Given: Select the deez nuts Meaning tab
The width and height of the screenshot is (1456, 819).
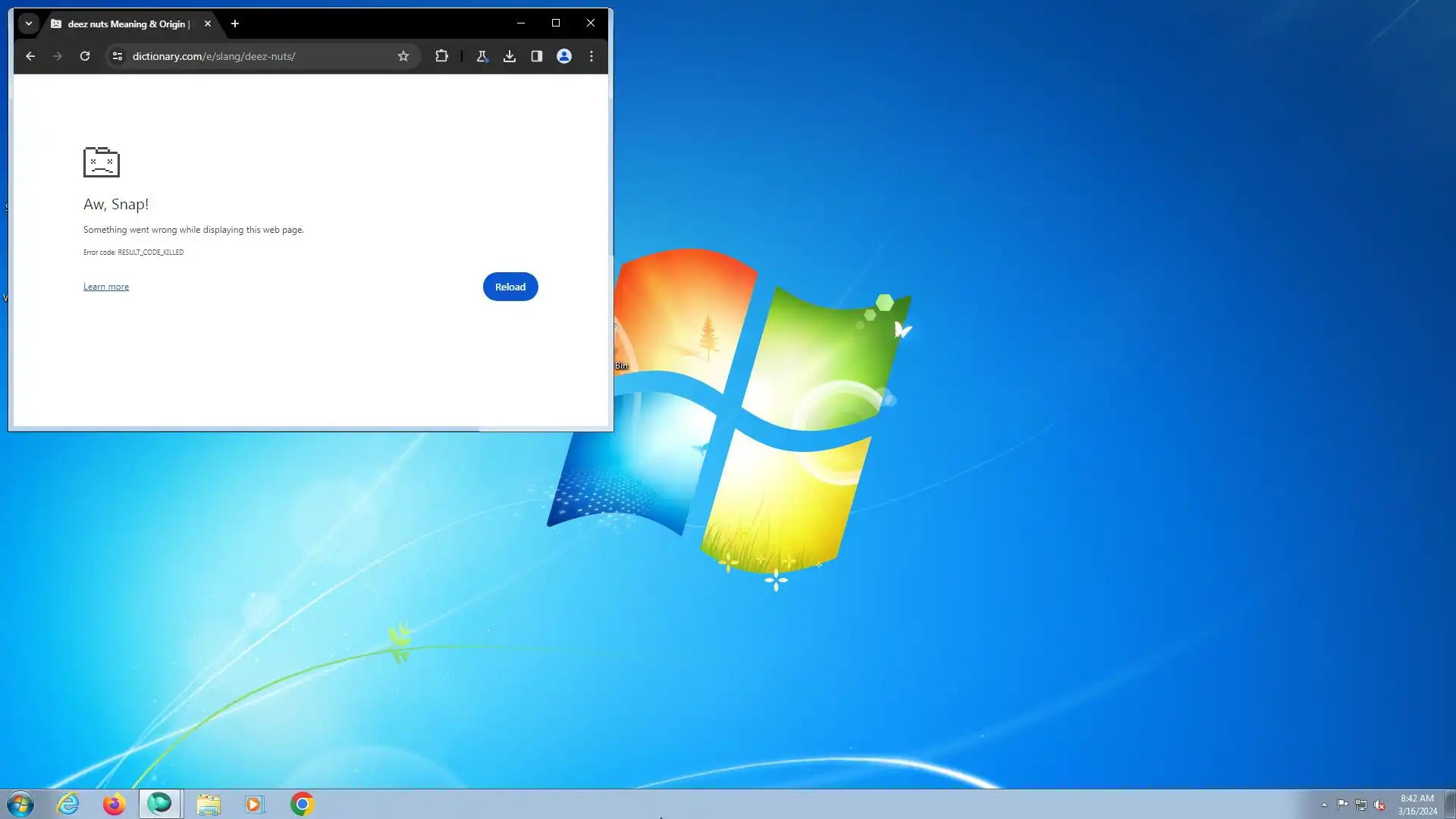Looking at the screenshot, I should [125, 24].
